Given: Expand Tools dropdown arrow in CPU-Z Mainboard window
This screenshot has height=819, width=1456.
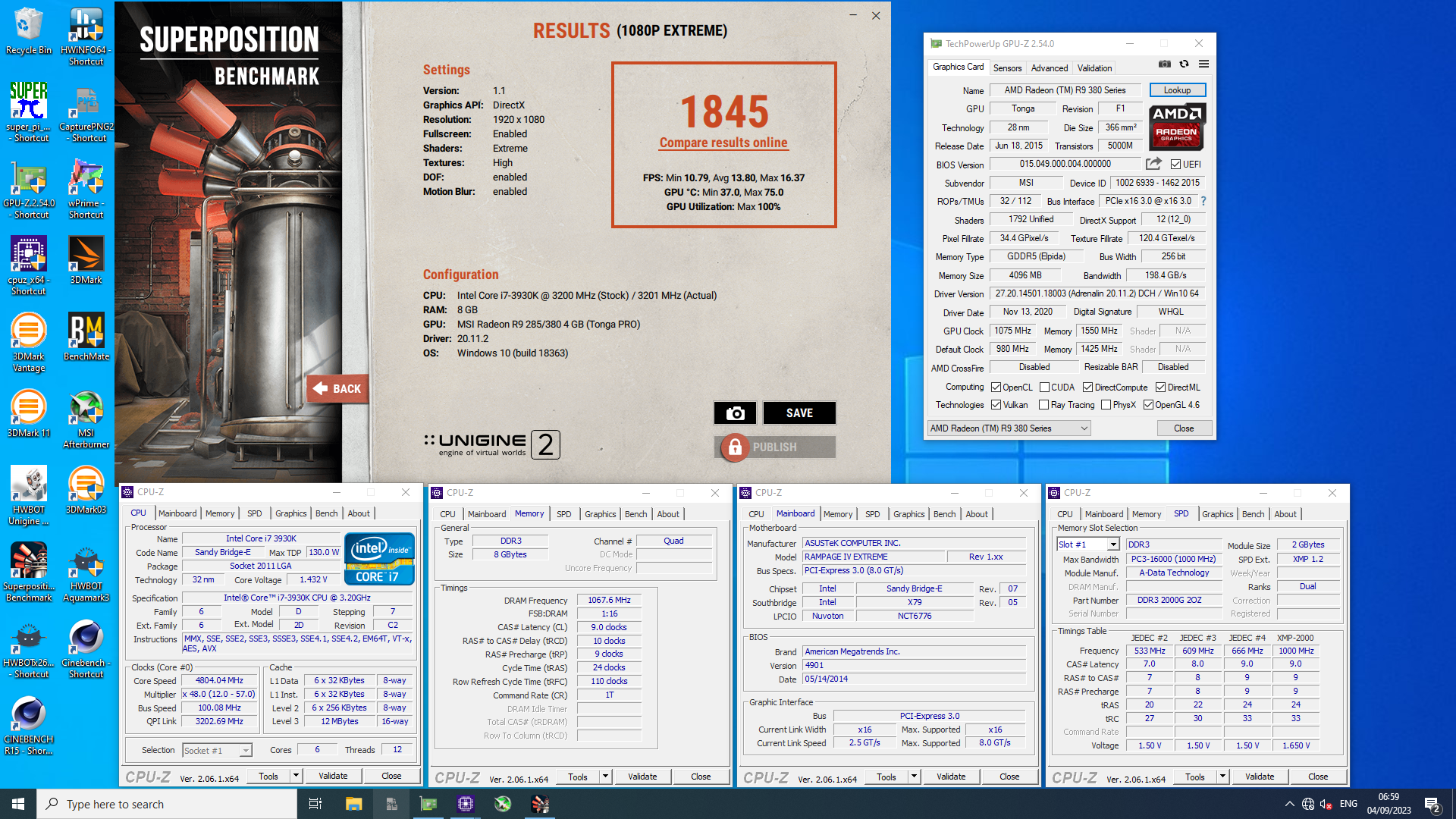Looking at the screenshot, I should pos(915,777).
